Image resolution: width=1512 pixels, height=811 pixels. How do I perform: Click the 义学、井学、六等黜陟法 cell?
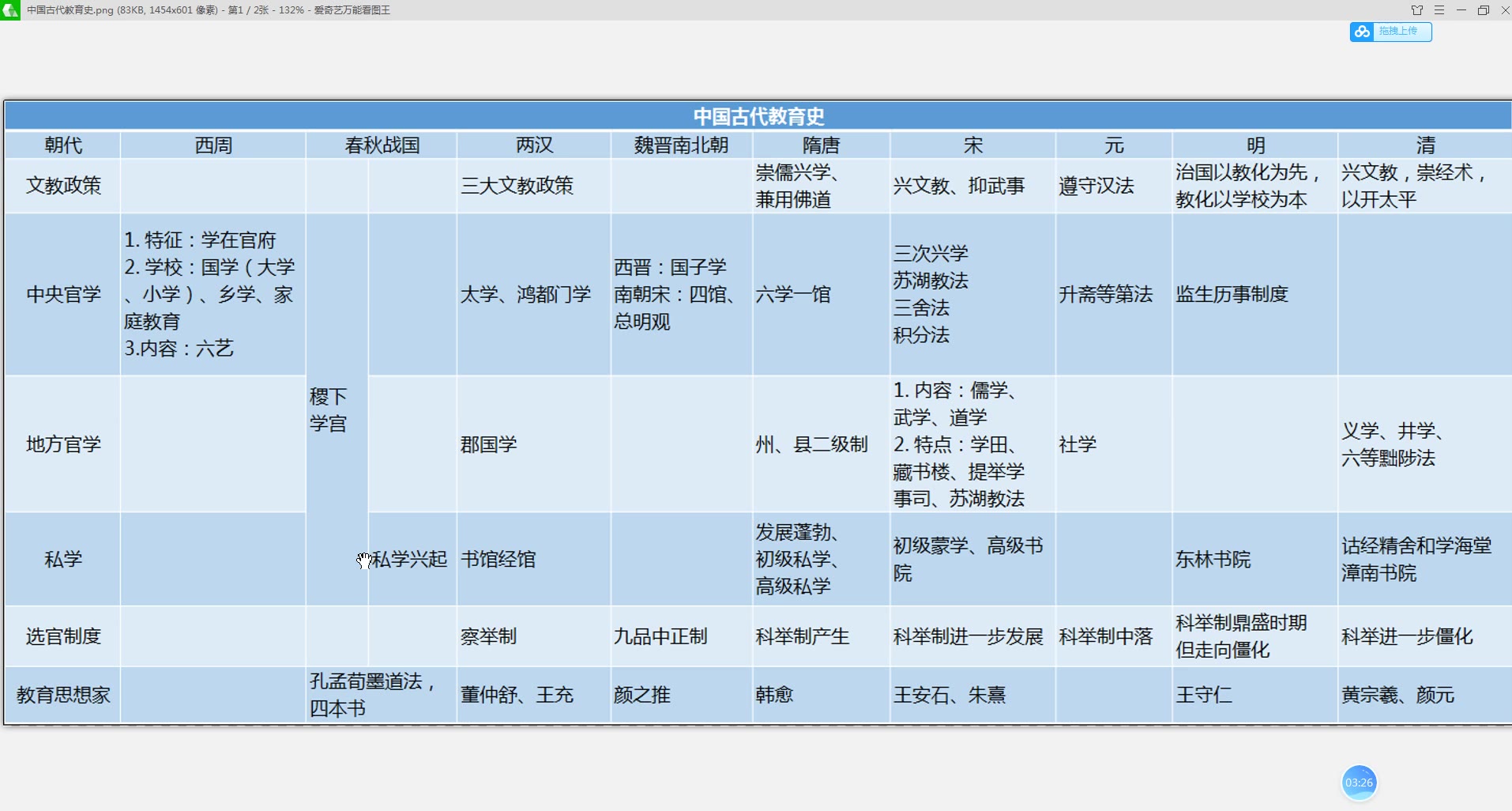point(1425,444)
